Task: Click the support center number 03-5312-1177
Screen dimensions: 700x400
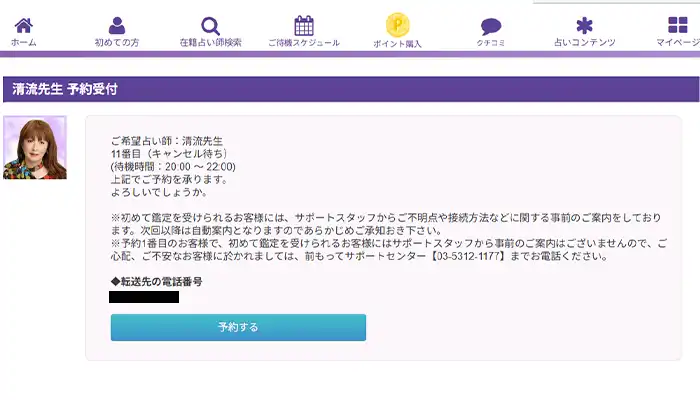Action: pyautogui.click(x=467, y=254)
